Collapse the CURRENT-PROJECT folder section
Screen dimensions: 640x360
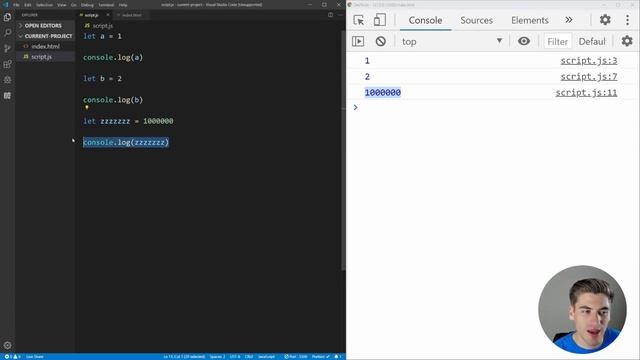[x=45, y=36]
